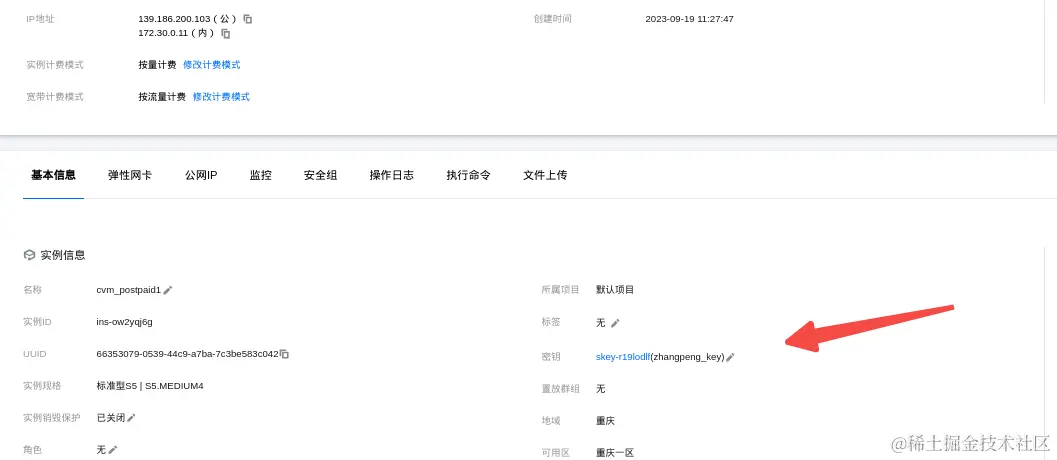Viewport: 1057px width, 460px height.
Task: Select the 基本信息 tab
Action: (53, 175)
